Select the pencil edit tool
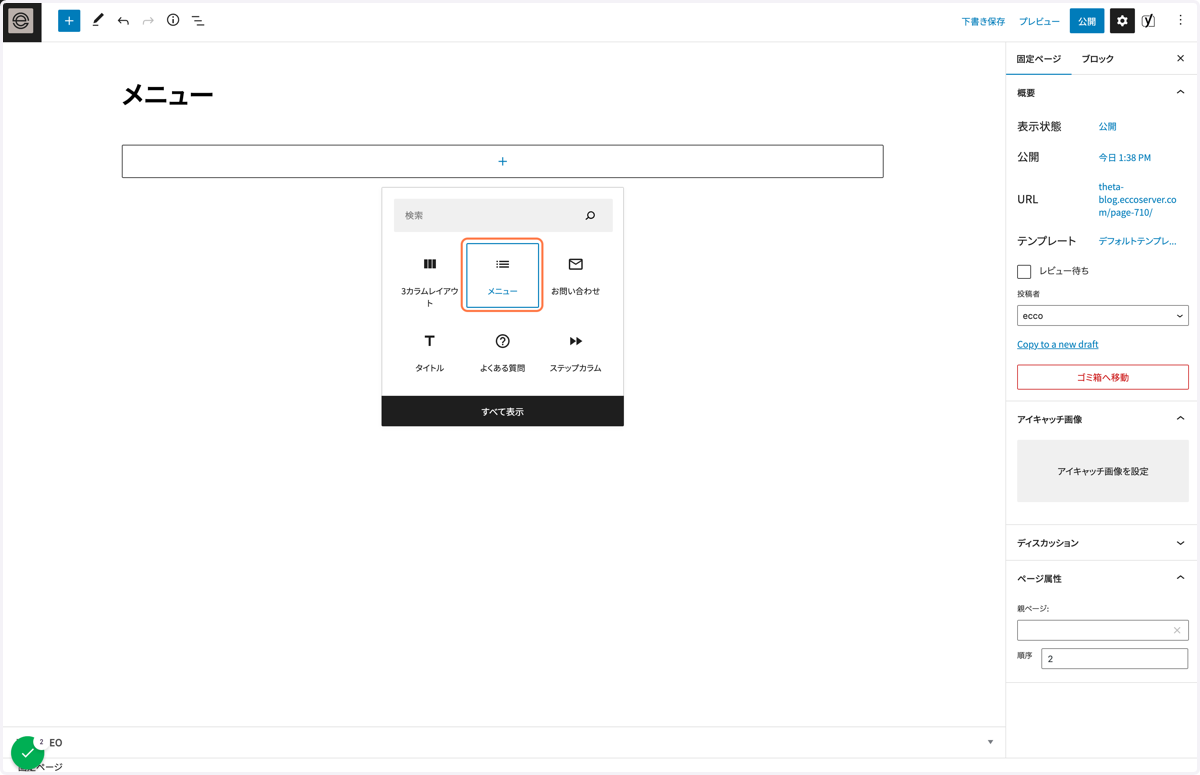 [97, 21]
